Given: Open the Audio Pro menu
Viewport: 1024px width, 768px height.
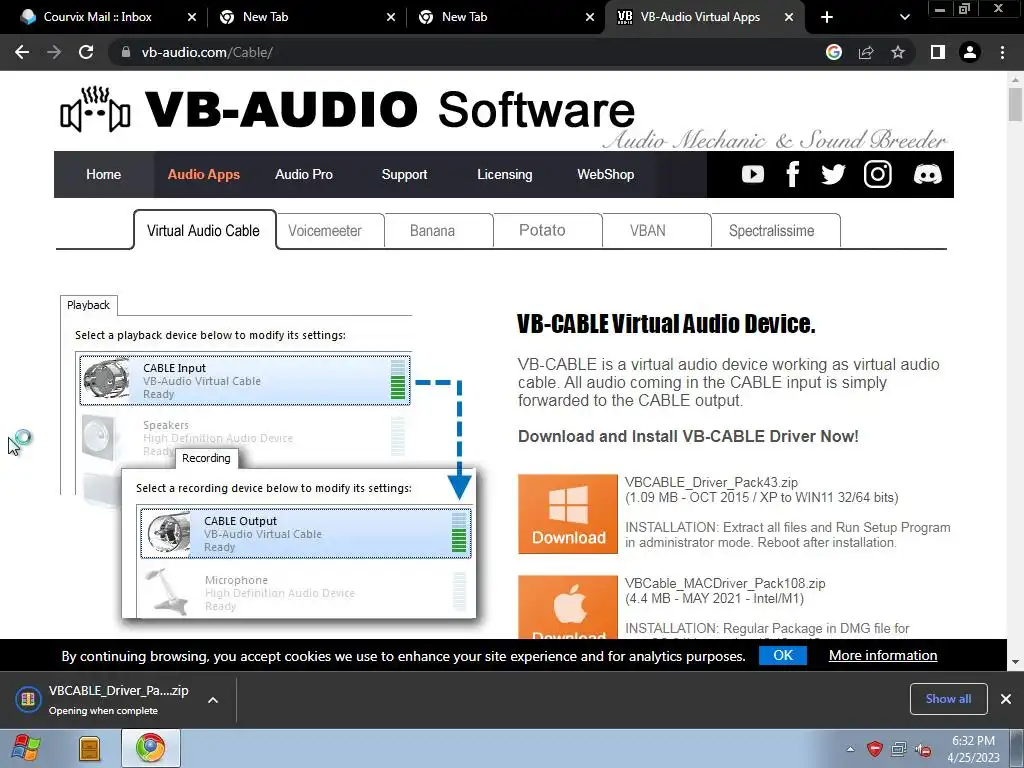Looking at the screenshot, I should point(304,174).
